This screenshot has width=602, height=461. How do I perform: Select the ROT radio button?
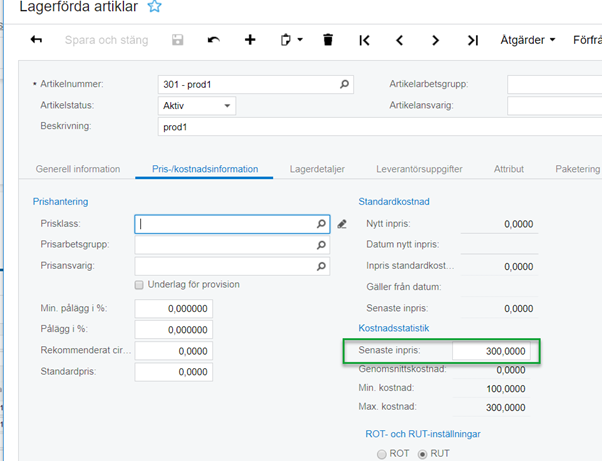[x=380, y=454]
